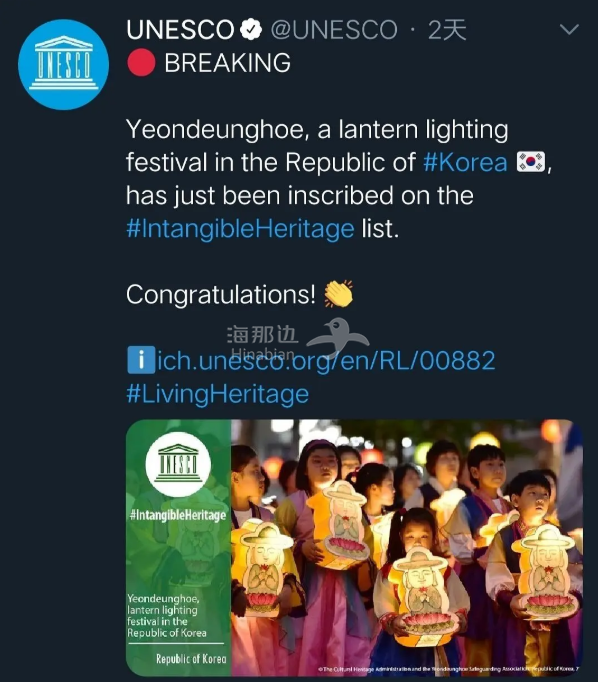The width and height of the screenshot is (598, 682).
Task: Click the Hinabian bird watermark logo
Action: [x=338, y=338]
